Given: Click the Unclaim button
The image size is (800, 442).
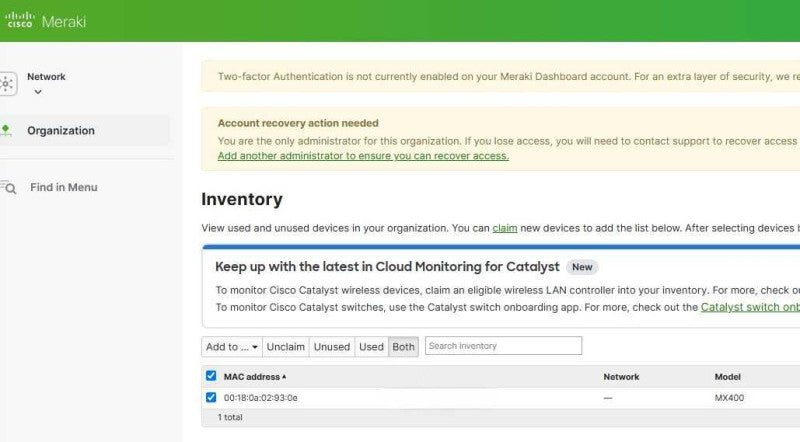Looking at the screenshot, I should 285,347.
